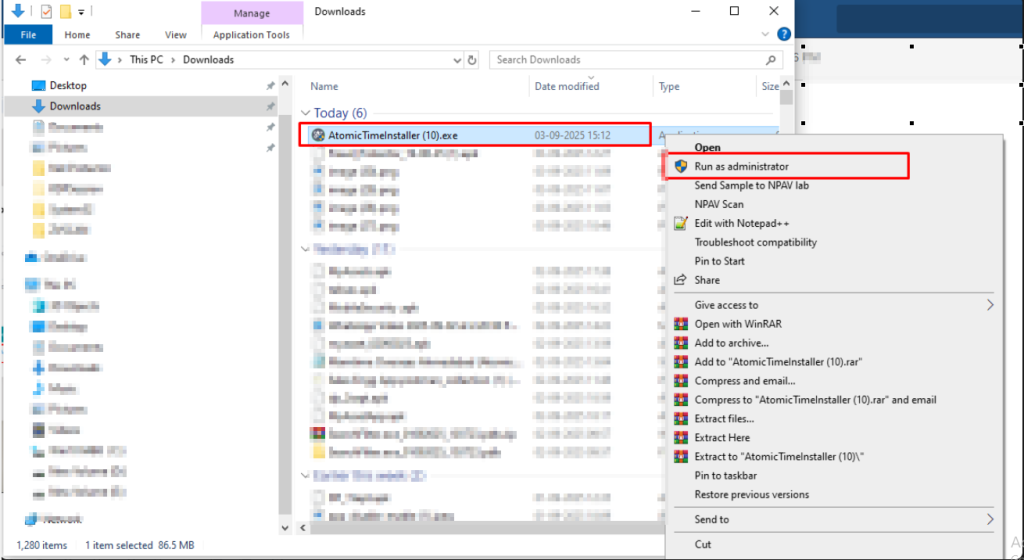Collapse the Today (6) group
The image size is (1024, 560).
click(x=306, y=113)
